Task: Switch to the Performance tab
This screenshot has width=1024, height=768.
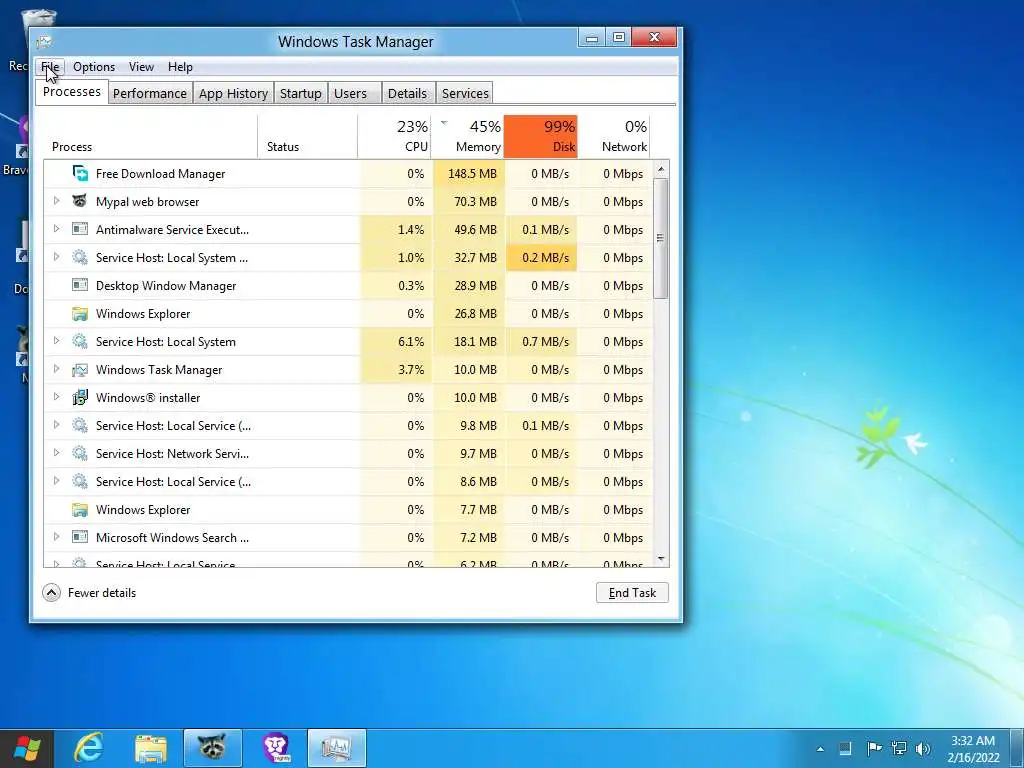Action: pyautogui.click(x=150, y=93)
